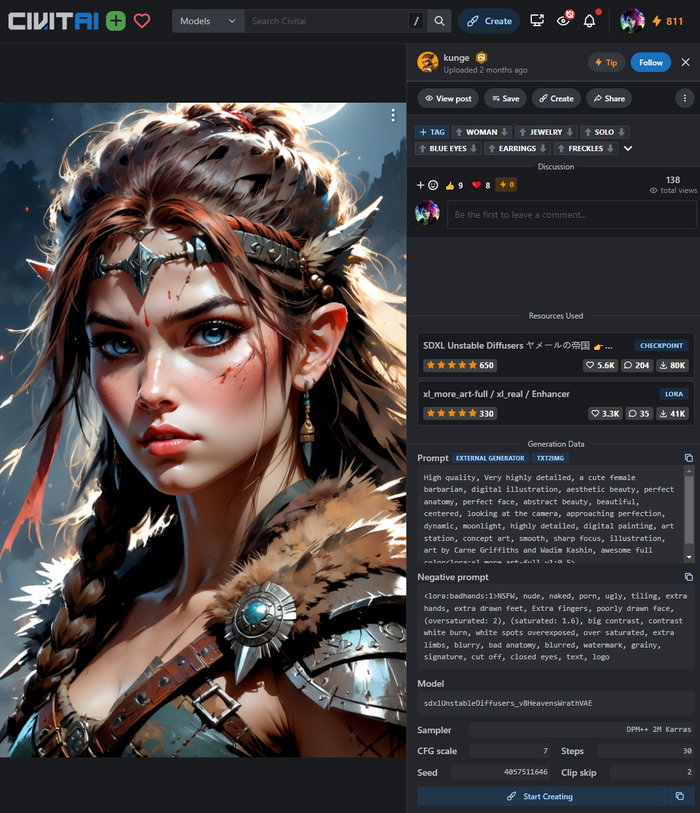Downvote the SOLO tag
This screenshot has width=700, height=813.
621,132
